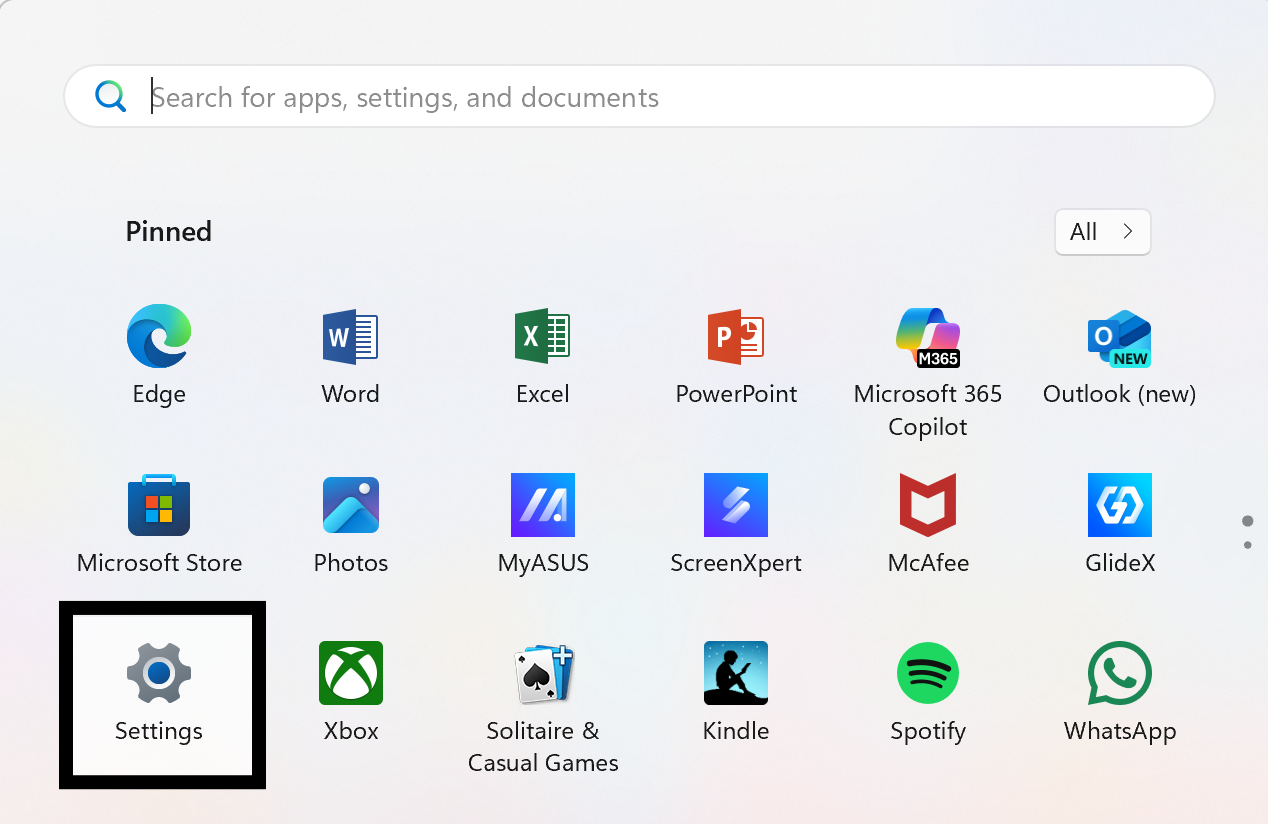The image size is (1268, 824).
Task: Open the Photos app
Action: [x=351, y=524]
